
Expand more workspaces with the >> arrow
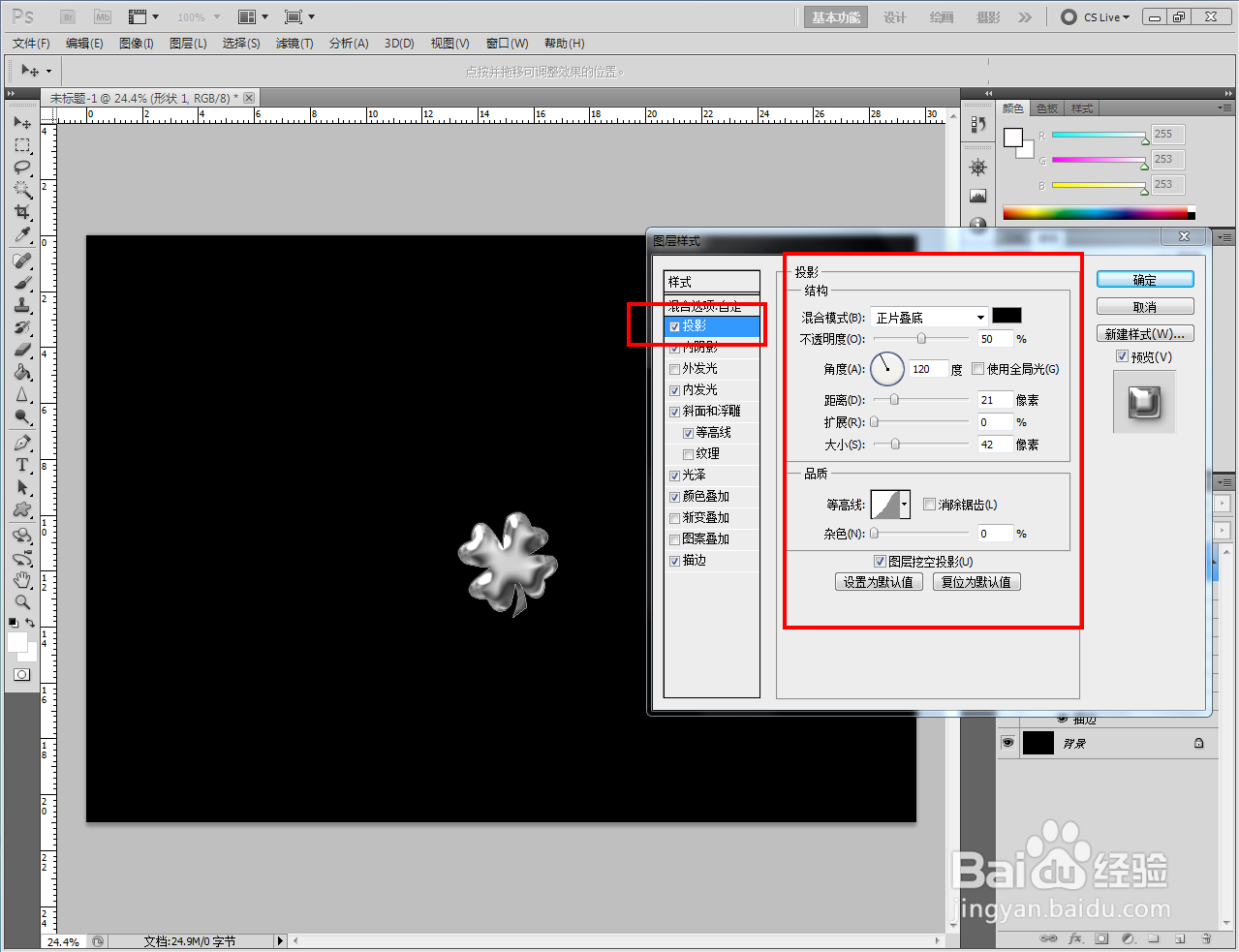[1025, 17]
